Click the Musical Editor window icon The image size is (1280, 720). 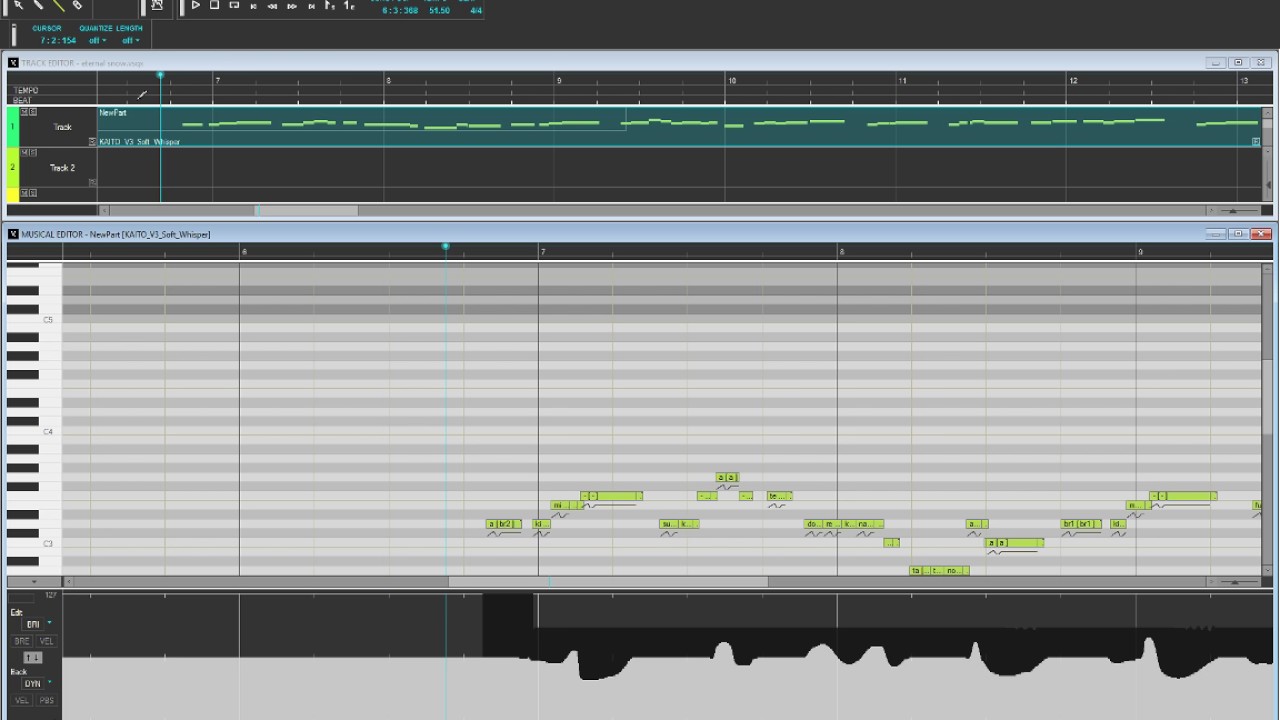coord(13,234)
